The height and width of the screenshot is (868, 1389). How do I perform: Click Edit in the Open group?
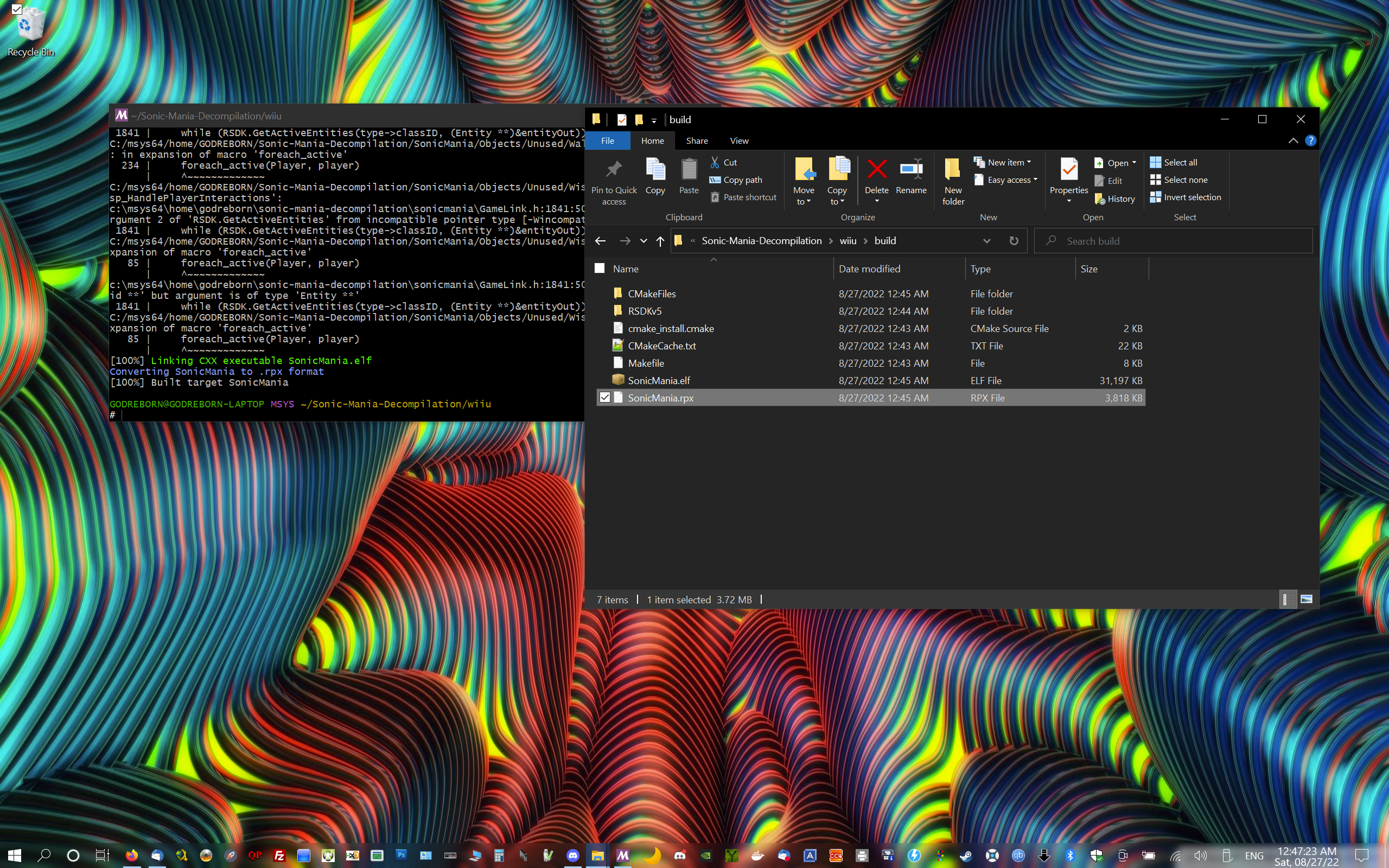coord(1108,181)
